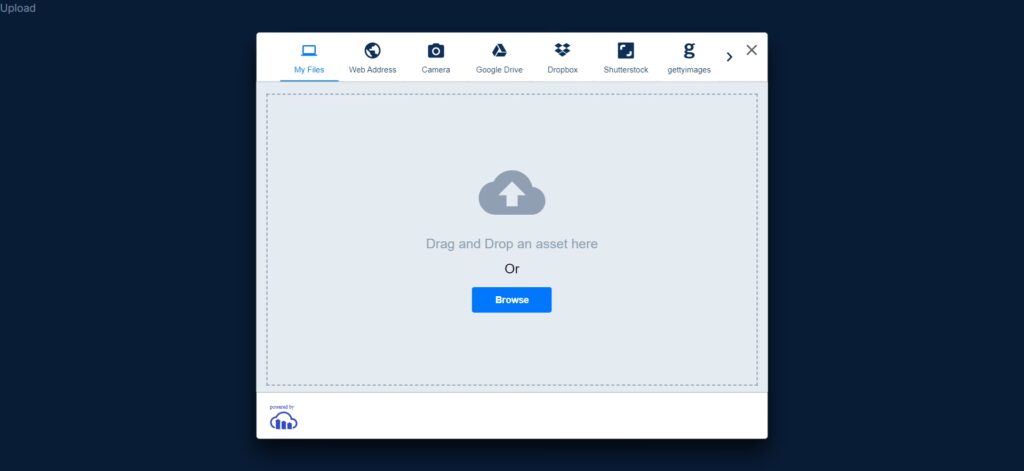Go to the Shutterstock tab label
The image size is (1024, 471).
tap(626, 70)
